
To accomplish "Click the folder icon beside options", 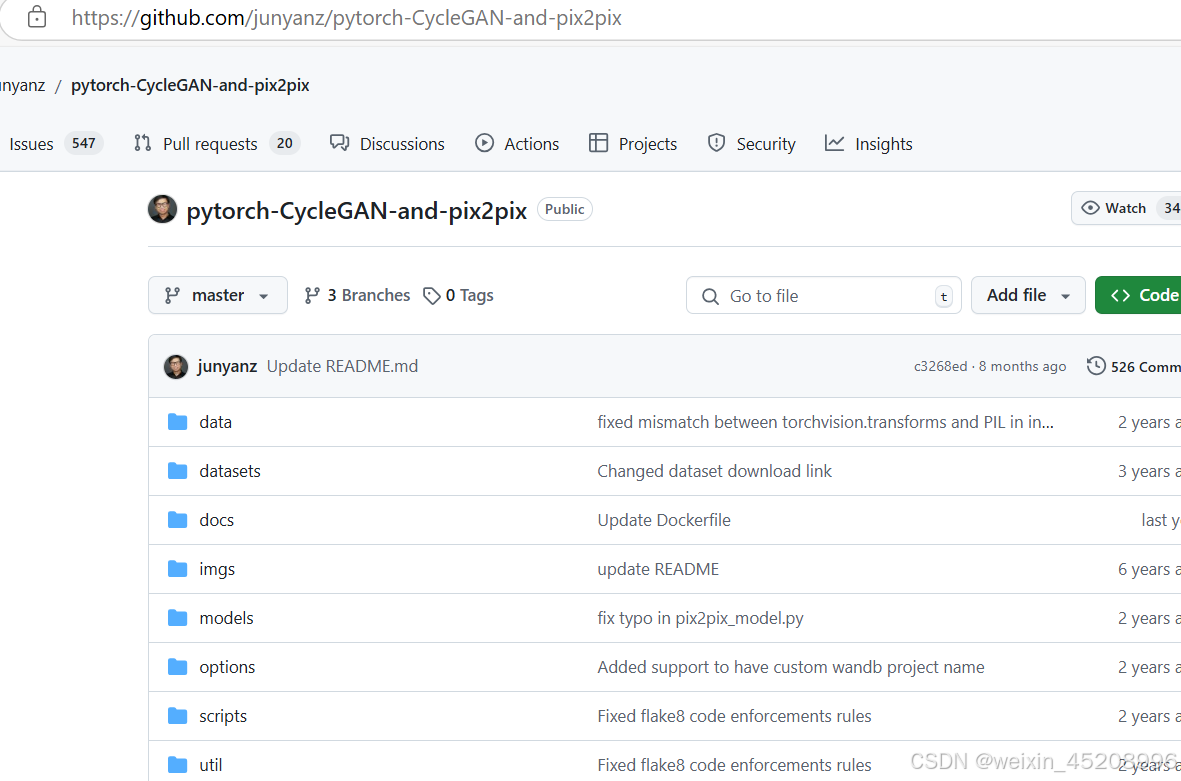I will point(178,667).
